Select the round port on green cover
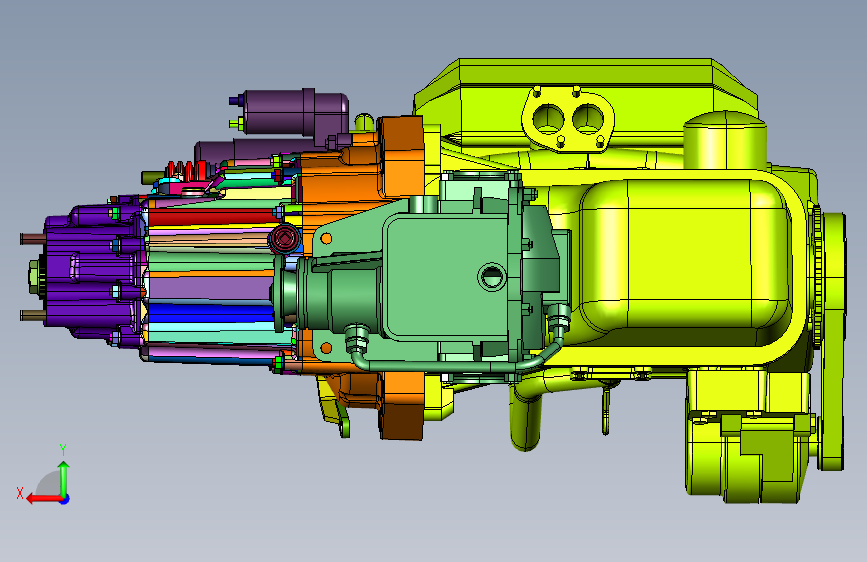Viewport: 867px width, 562px height. (x=491, y=276)
